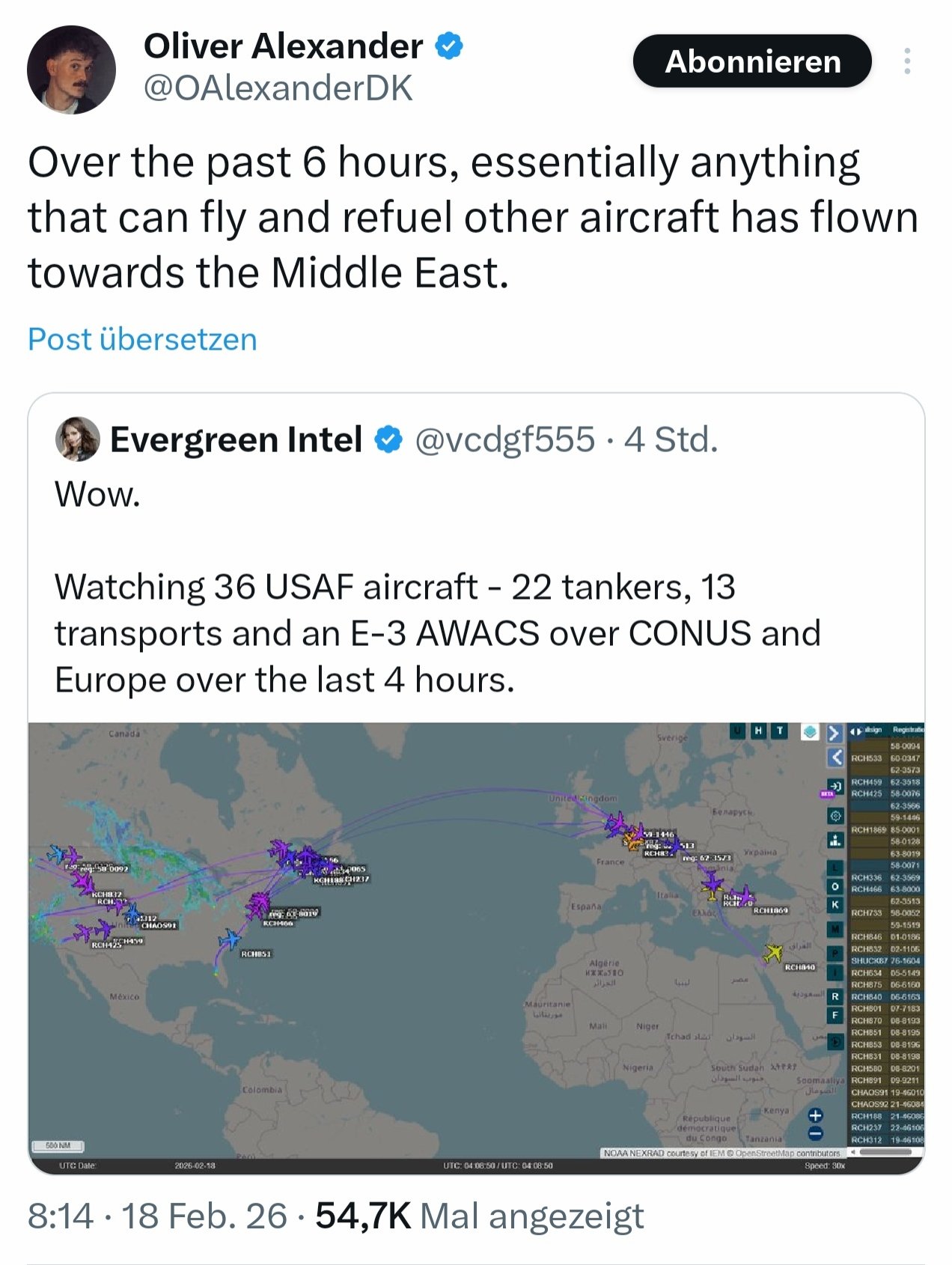Click the login arrow icon on the map
Screen dimensions: 952x1265
coord(836,787)
